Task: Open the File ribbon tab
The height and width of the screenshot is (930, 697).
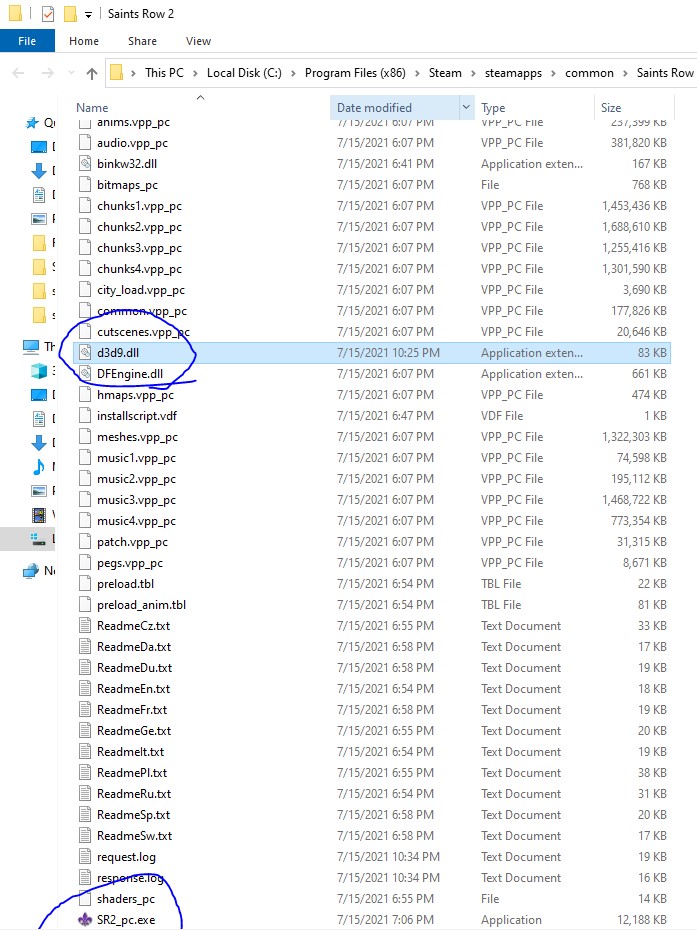Action: pos(27,41)
